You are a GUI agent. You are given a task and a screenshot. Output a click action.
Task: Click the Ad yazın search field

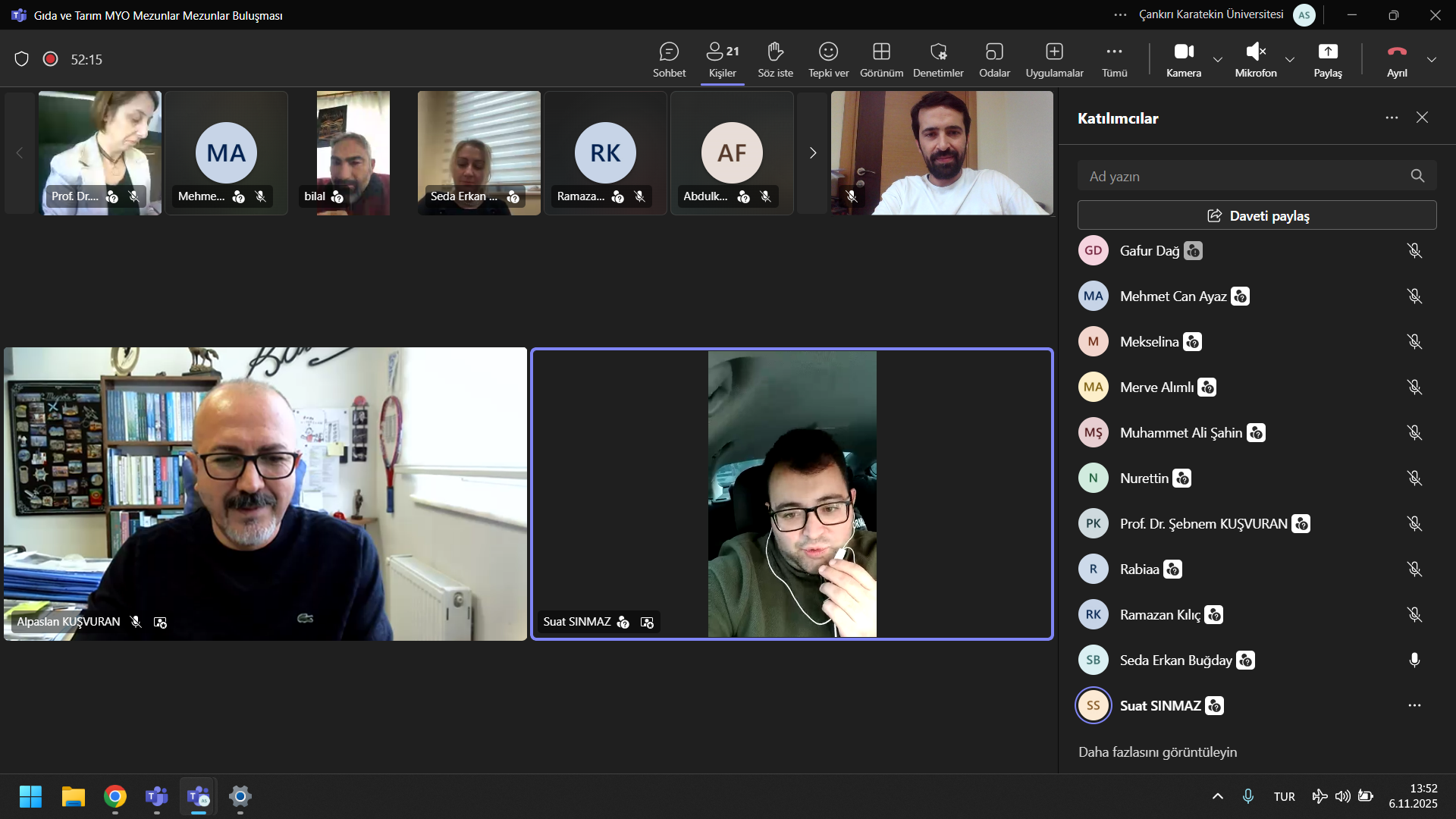[x=1244, y=176]
